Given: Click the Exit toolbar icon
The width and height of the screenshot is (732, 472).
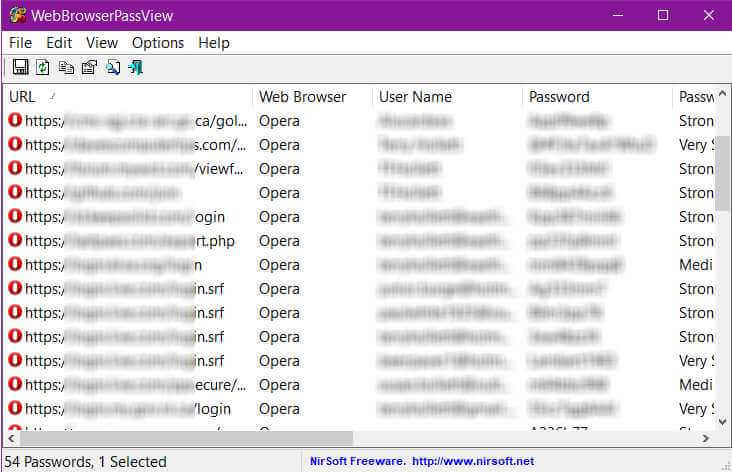Looking at the screenshot, I should 135,68.
